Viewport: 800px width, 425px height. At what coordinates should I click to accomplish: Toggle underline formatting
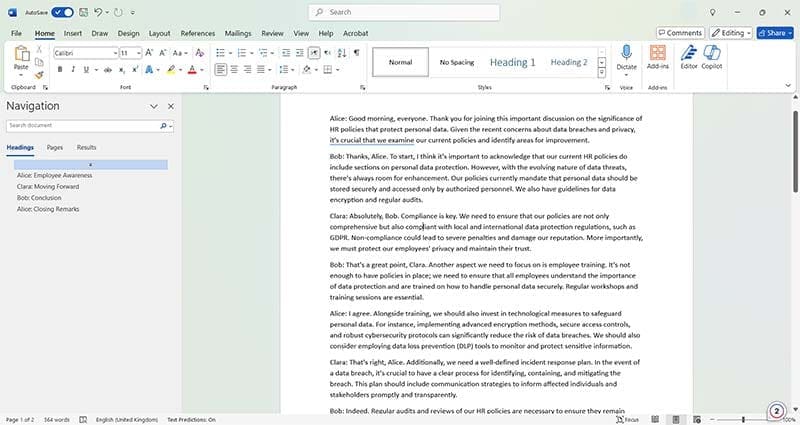tap(86, 69)
